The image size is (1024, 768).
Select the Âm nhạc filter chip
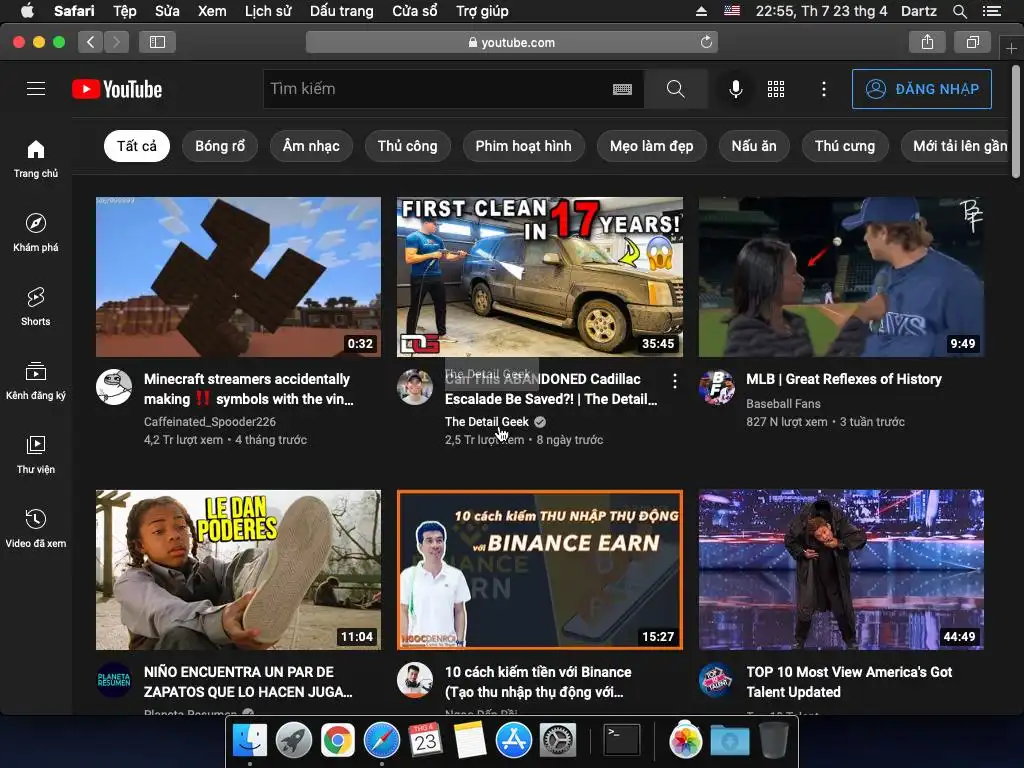[311, 146]
